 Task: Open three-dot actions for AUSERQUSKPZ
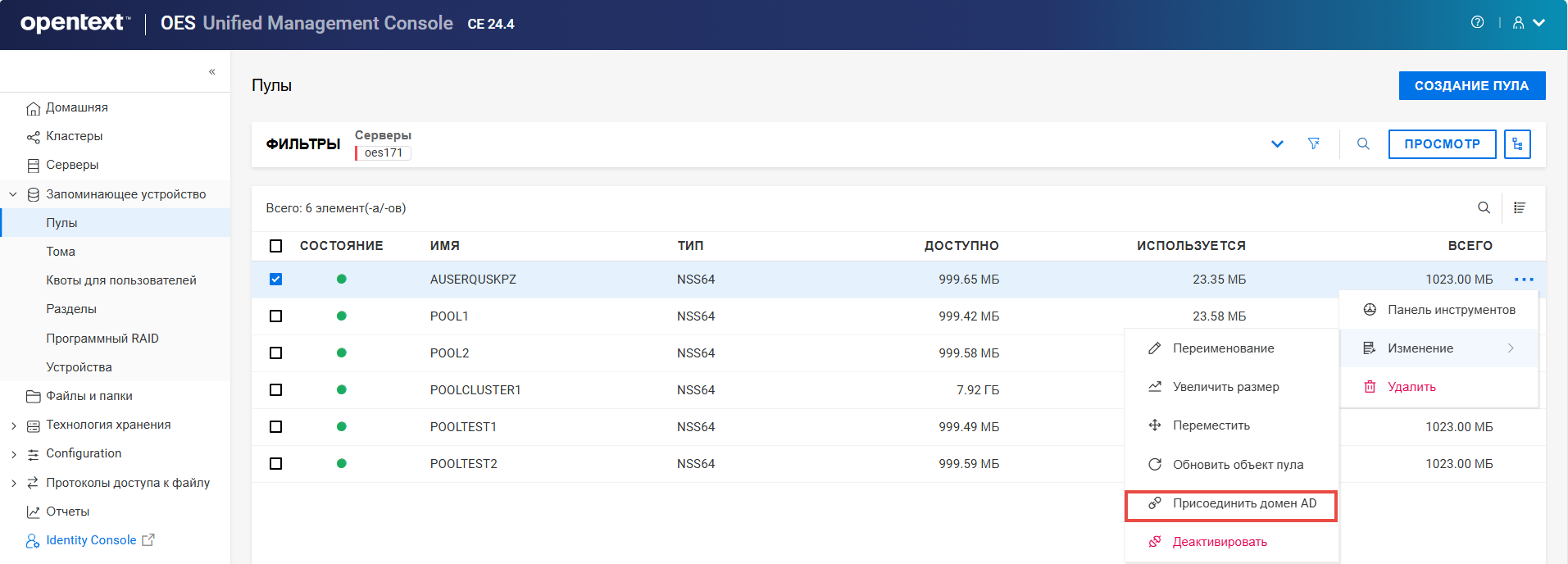coord(1524,280)
